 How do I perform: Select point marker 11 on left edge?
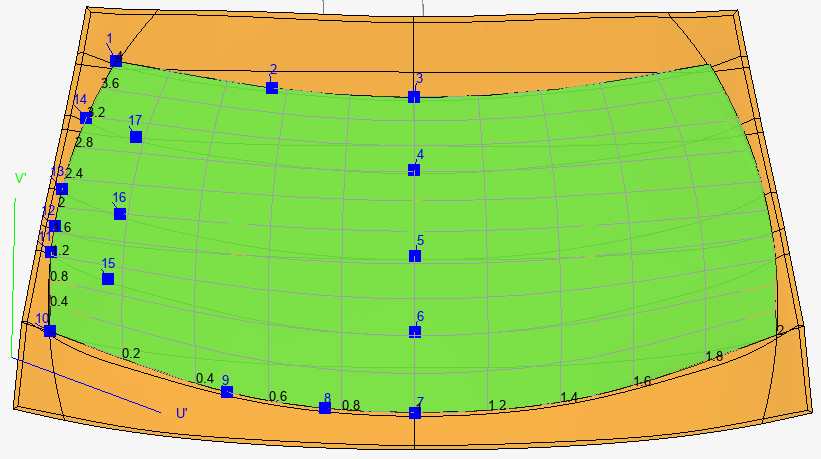click(x=51, y=251)
